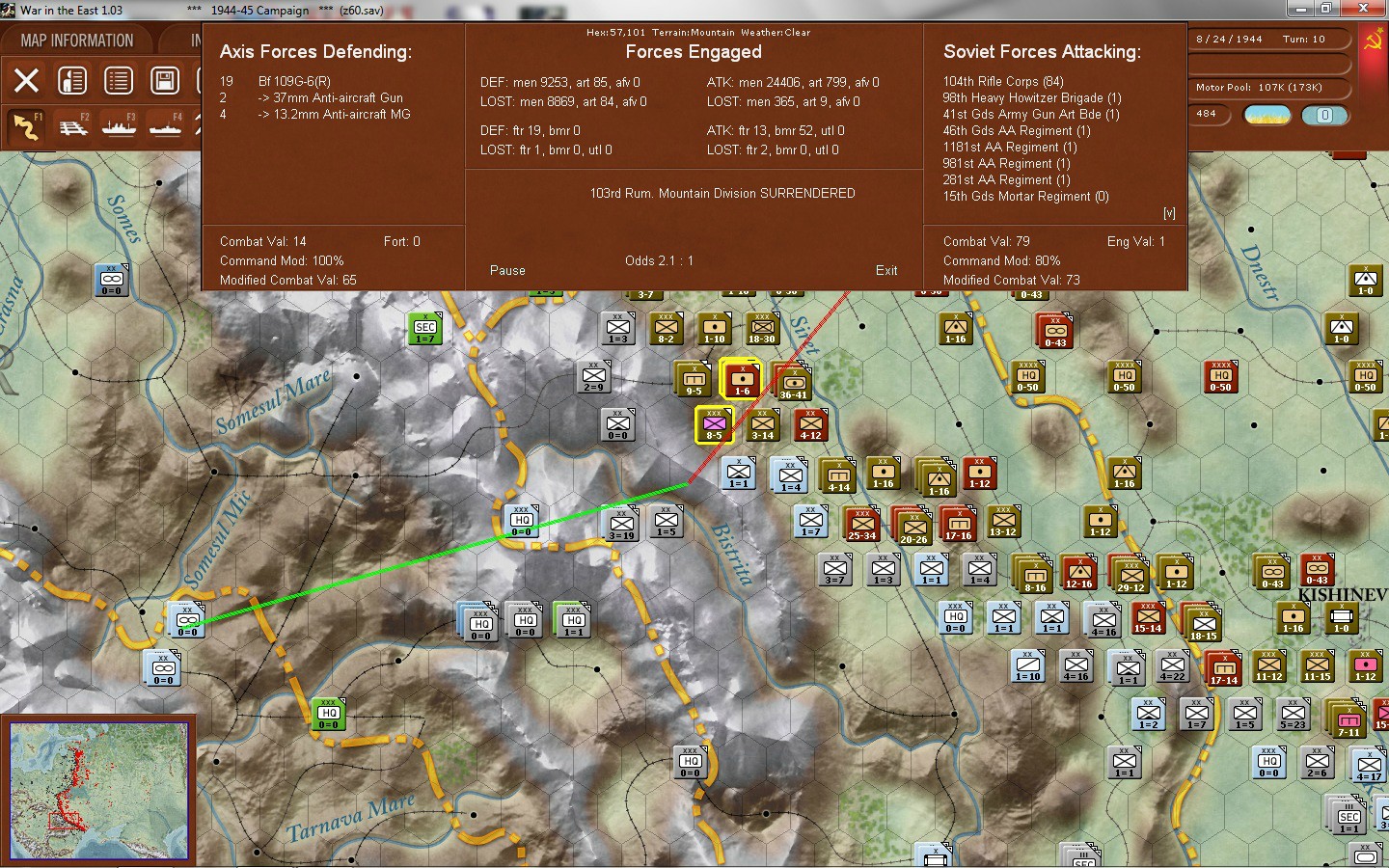Select the 3=19 Axis unit counter

622,525
